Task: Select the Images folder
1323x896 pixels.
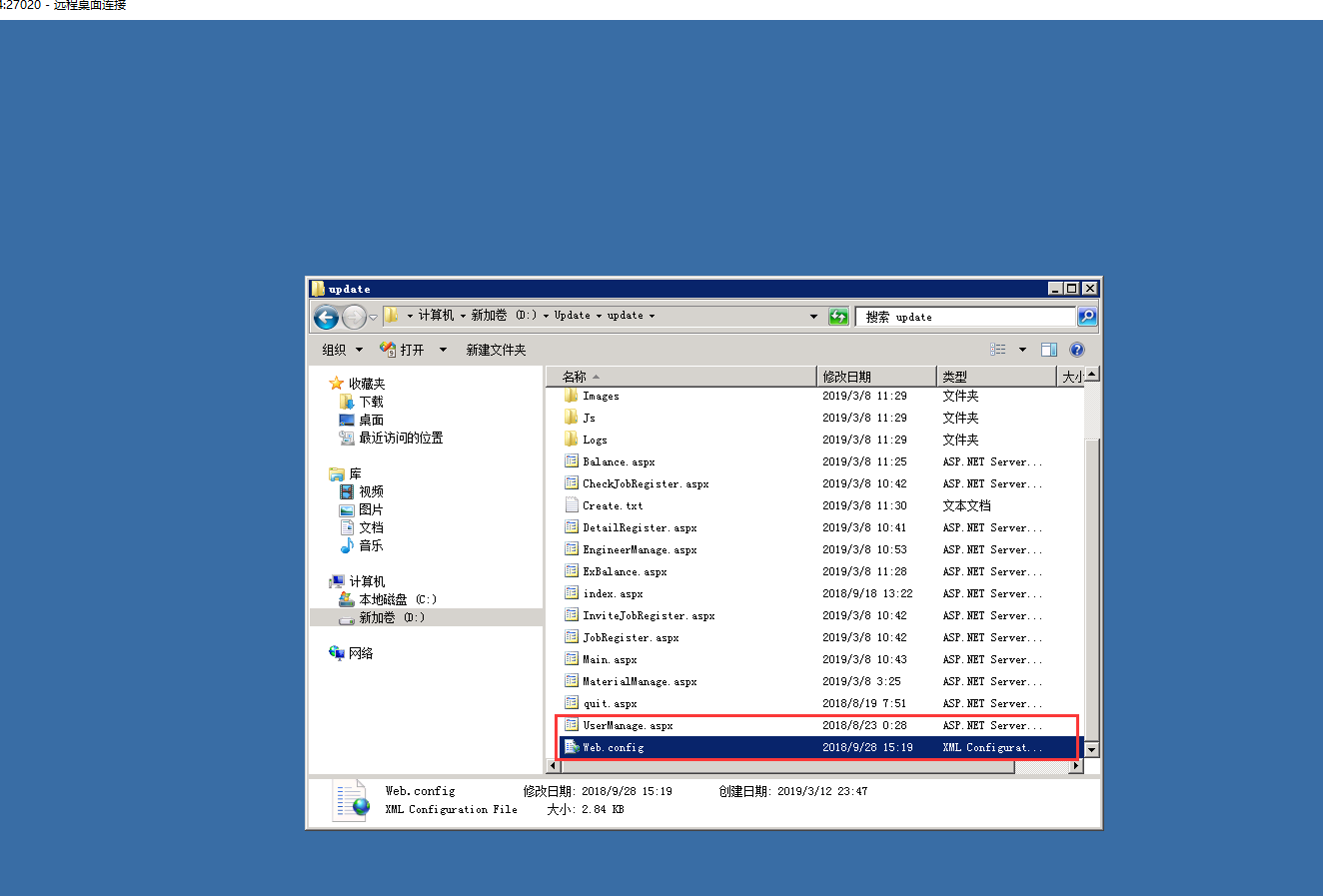Action: (x=601, y=397)
